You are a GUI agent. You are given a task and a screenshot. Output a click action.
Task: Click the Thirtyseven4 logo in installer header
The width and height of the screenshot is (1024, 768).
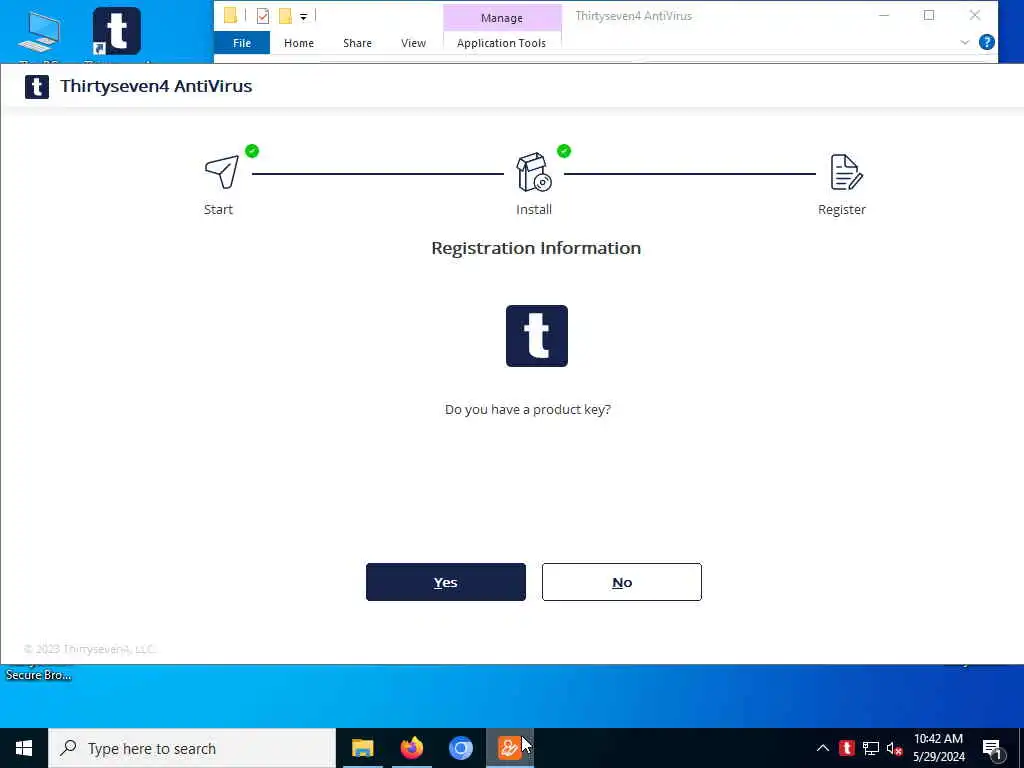[37, 86]
